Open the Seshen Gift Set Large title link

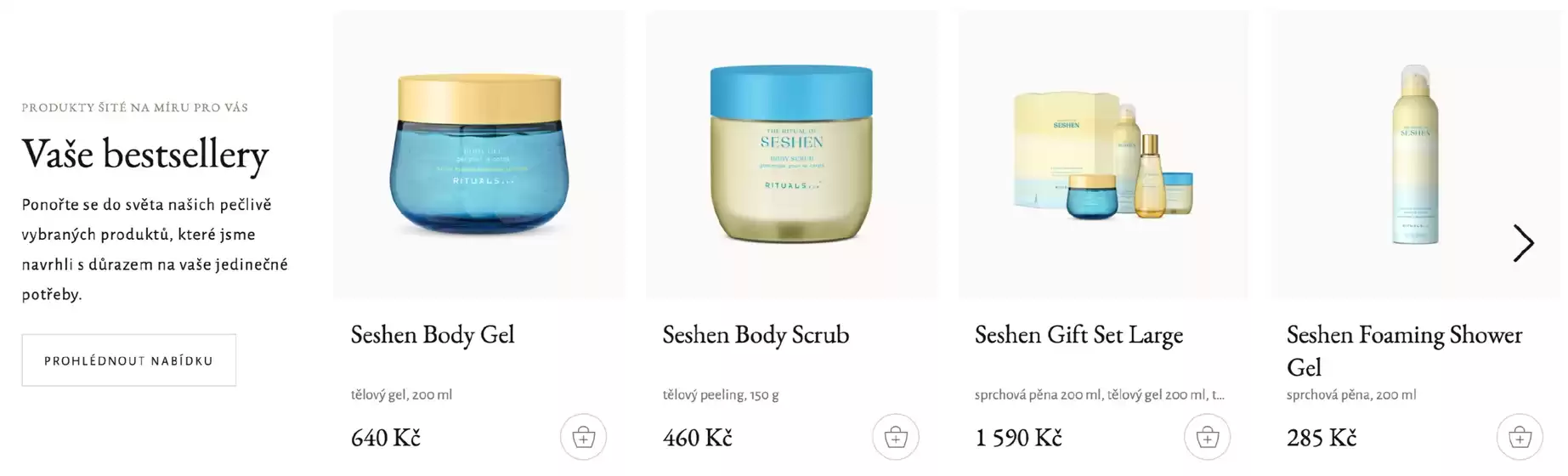[x=1078, y=334]
